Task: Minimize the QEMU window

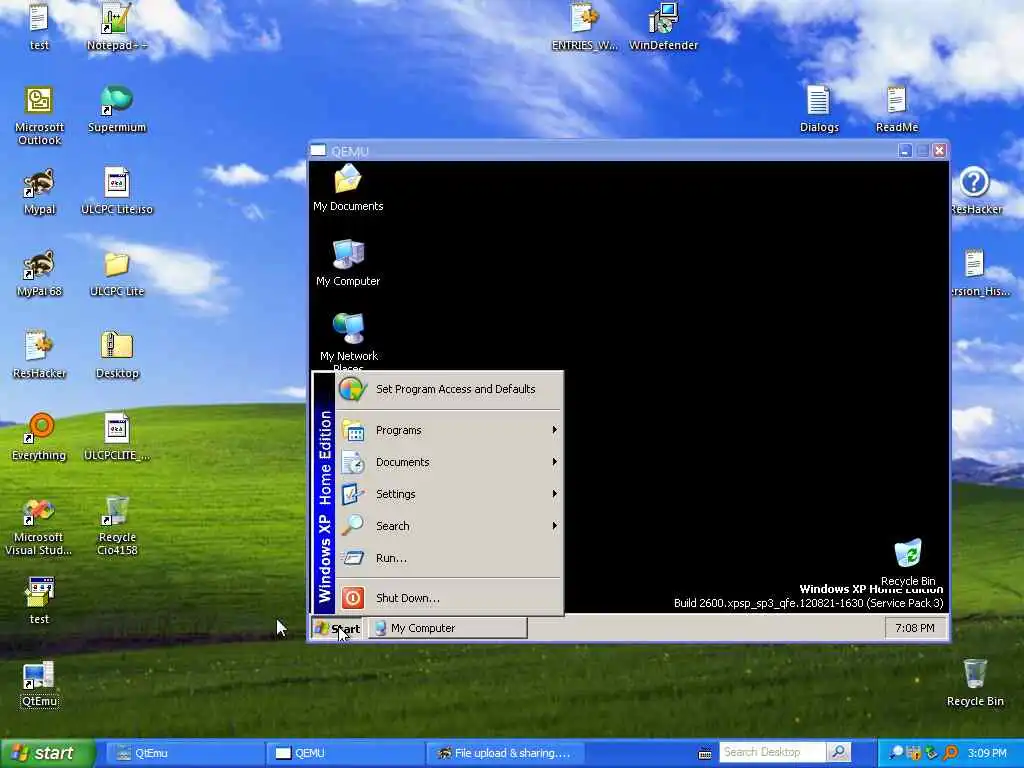Action: pyautogui.click(x=904, y=151)
